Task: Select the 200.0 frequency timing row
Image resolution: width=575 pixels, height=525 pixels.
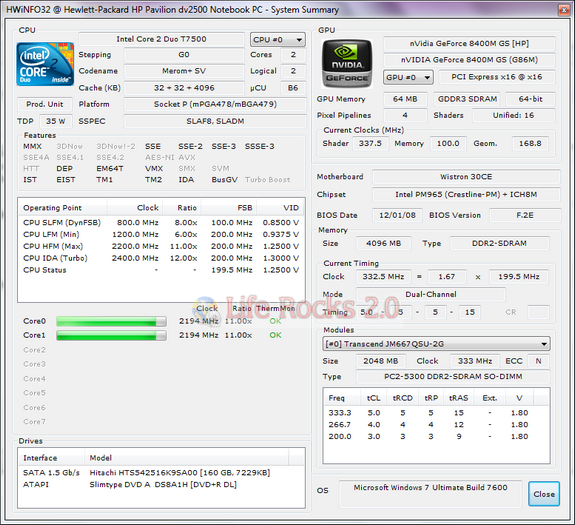Action: point(436,437)
